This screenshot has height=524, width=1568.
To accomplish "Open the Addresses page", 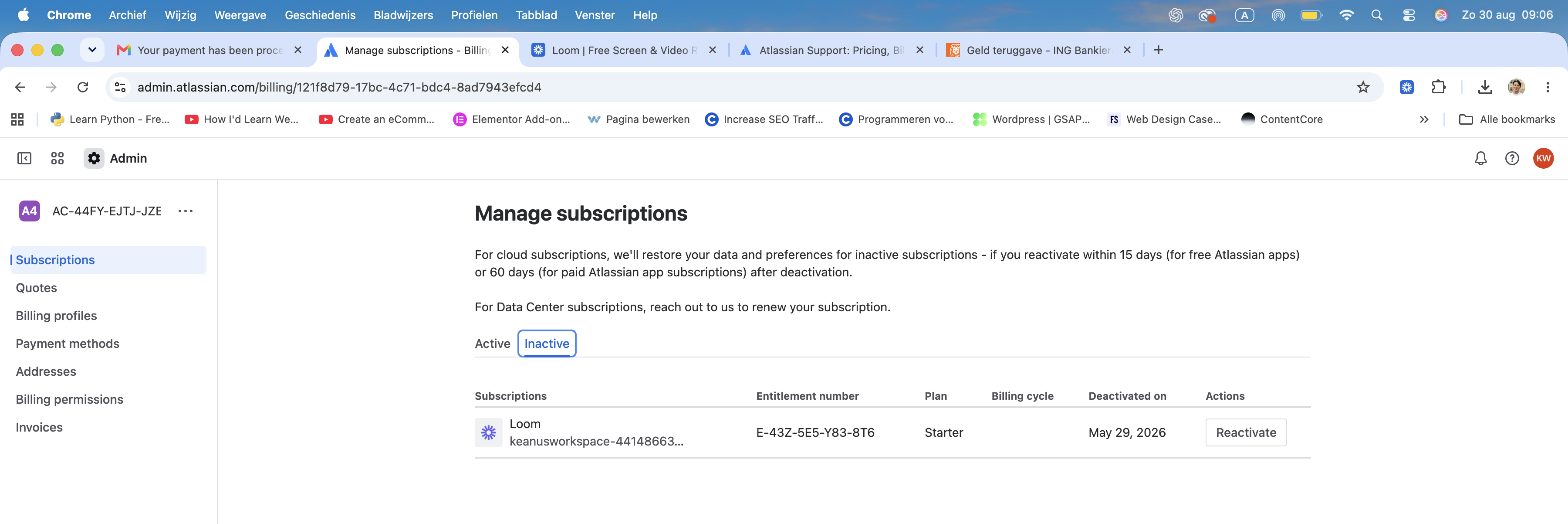I will point(46,372).
